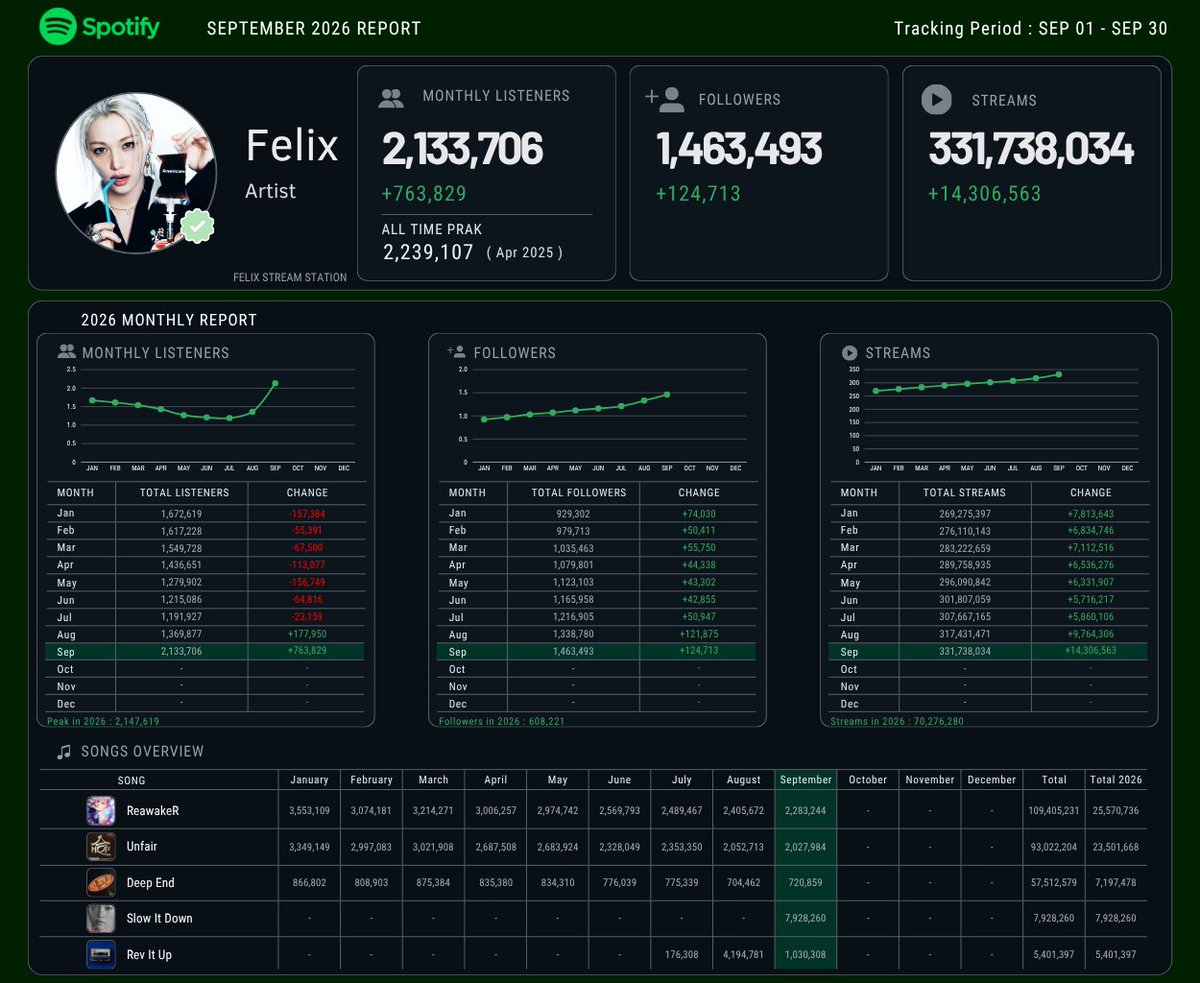The width and height of the screenshot is (1200, 983).
Task: Click the play icon in top Streams card
Action: 936,99
